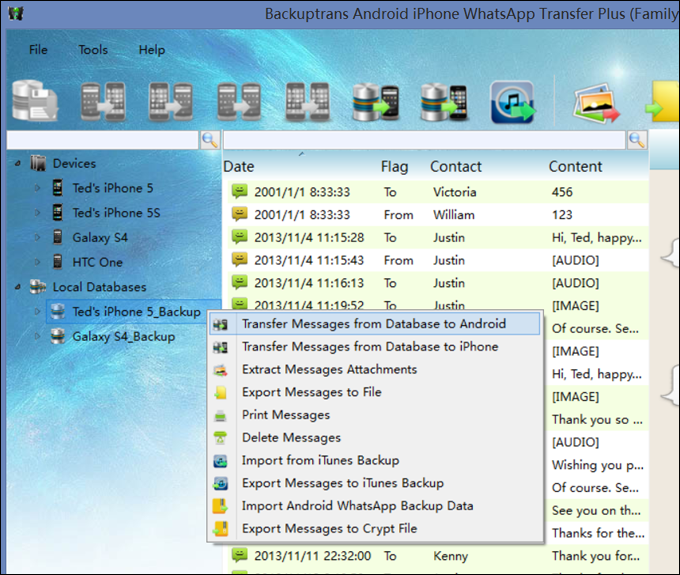Screen dimensions: 680x575
Task: Collapse the Devices tree node
Action: click(18, 163)
